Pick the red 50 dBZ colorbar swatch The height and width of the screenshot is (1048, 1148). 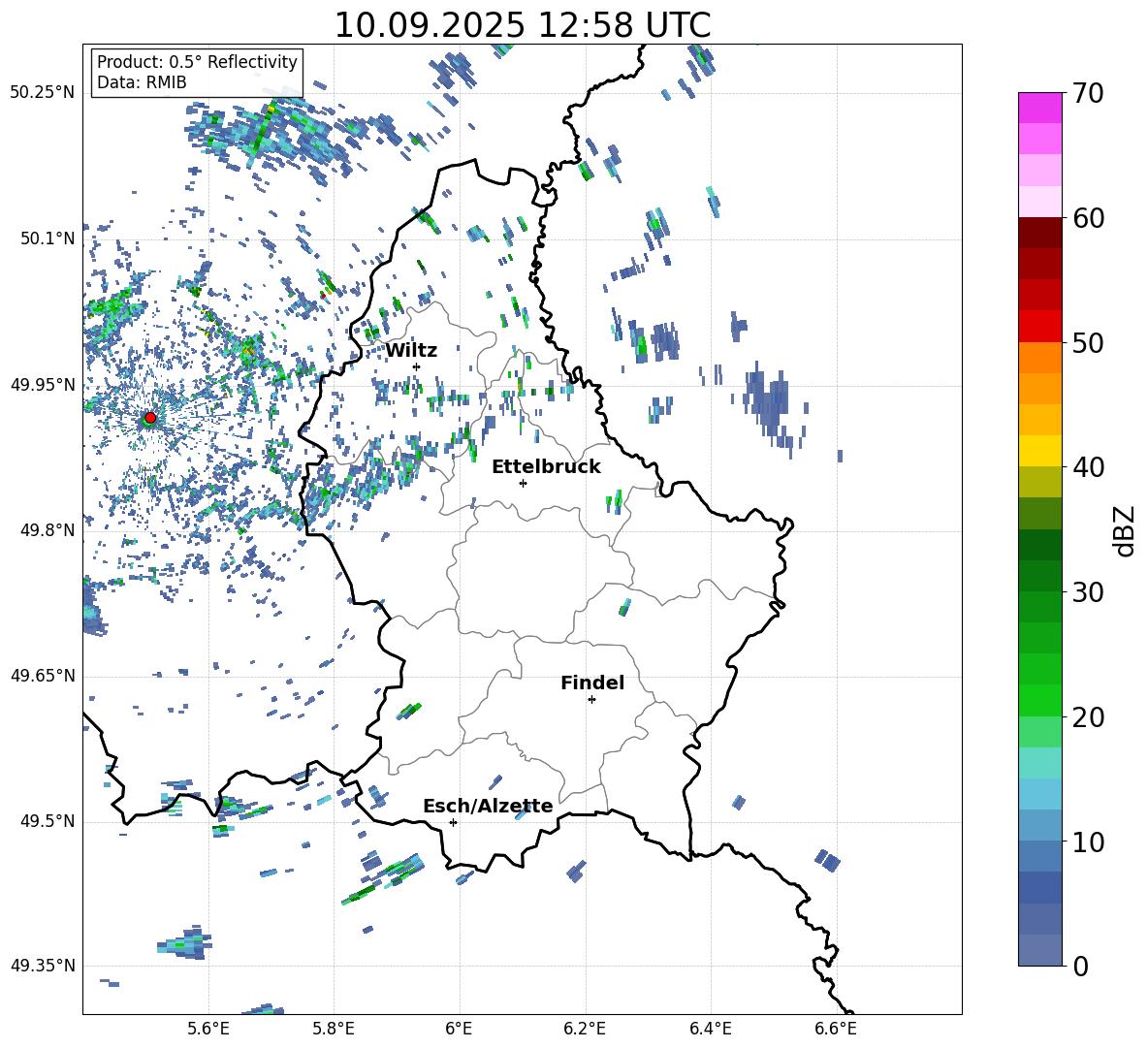(x=1040, y=327)
